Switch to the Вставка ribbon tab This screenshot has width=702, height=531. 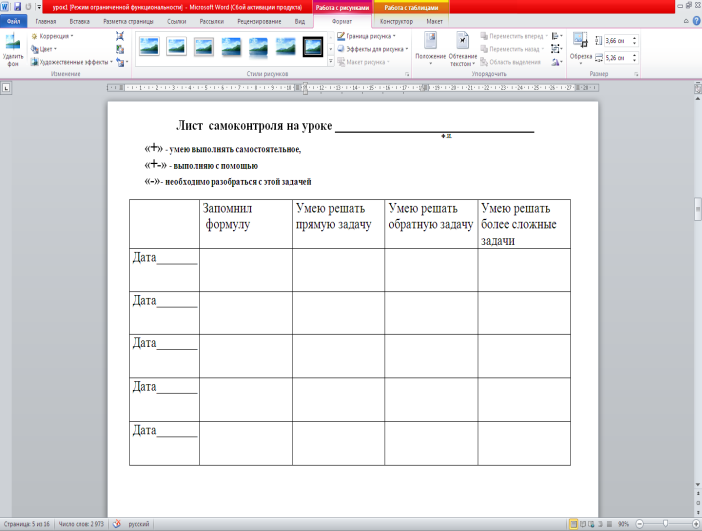tap(79, 20)
